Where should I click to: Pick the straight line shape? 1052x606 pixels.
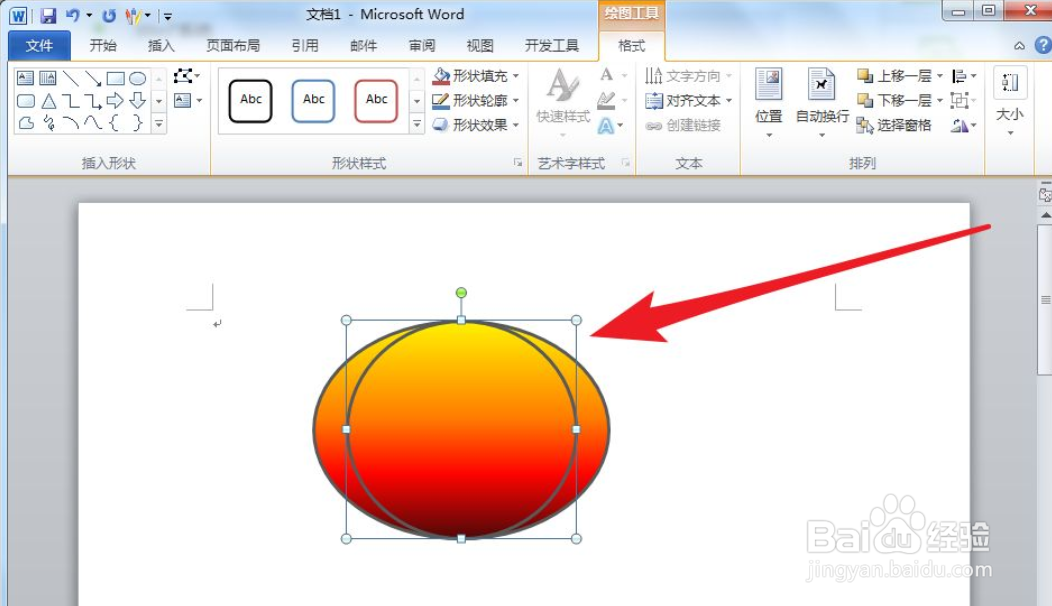coord(70,79)
